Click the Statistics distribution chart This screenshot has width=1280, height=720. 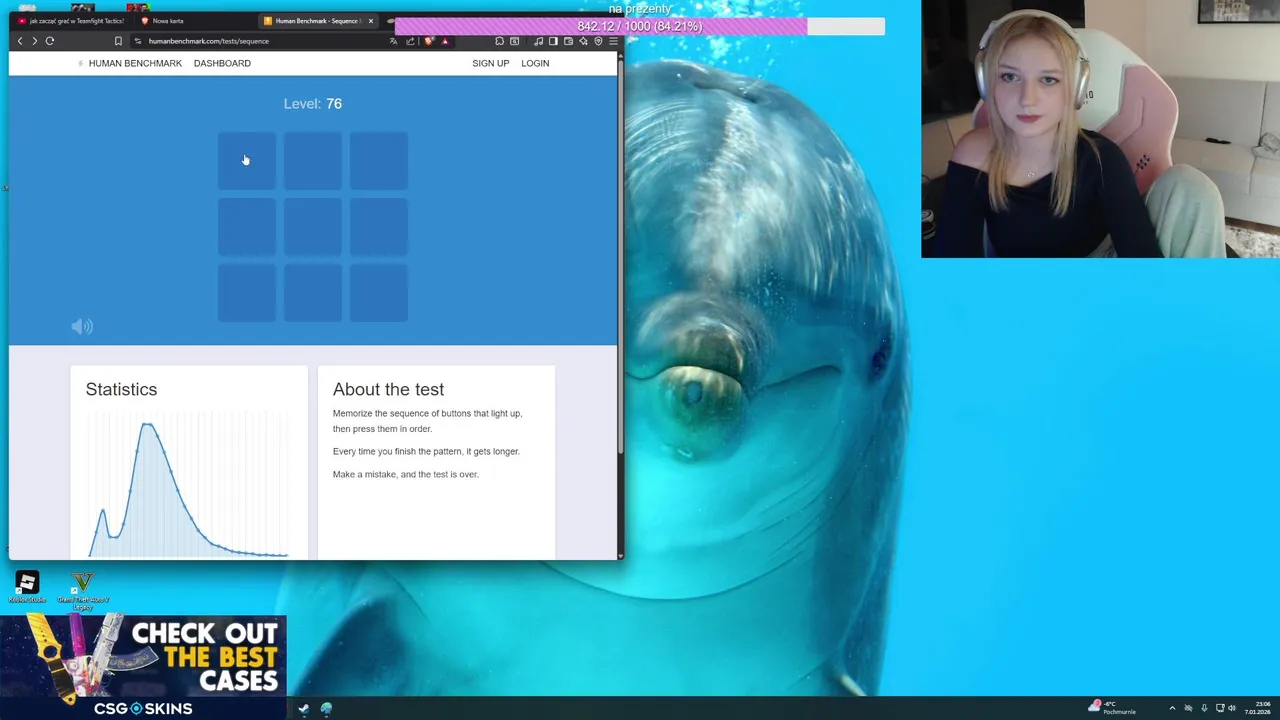click(x=188, y=485)
